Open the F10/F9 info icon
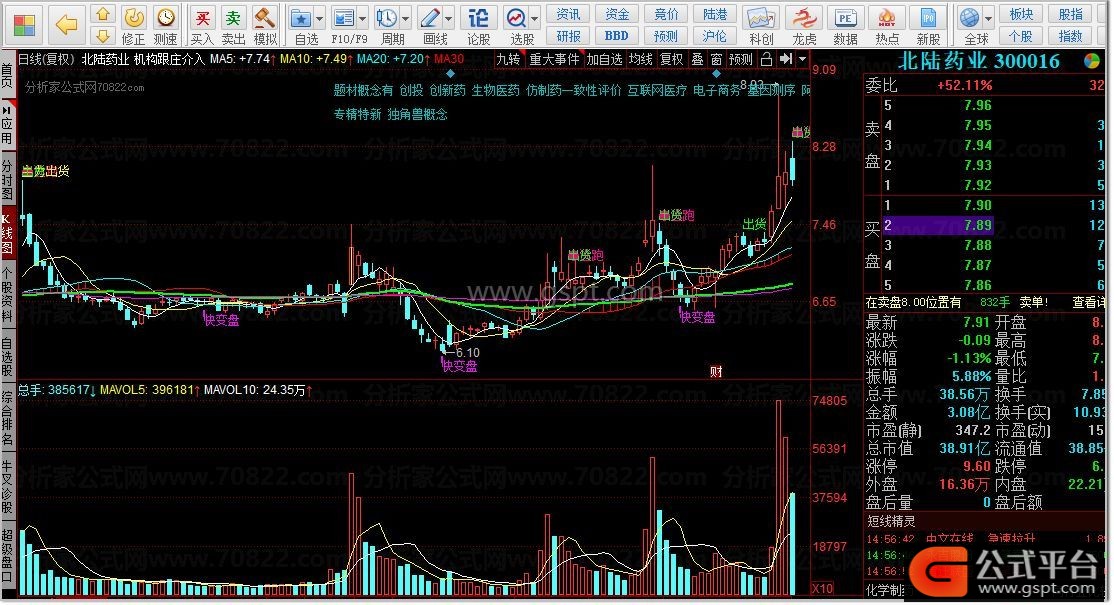 (344, 18)
